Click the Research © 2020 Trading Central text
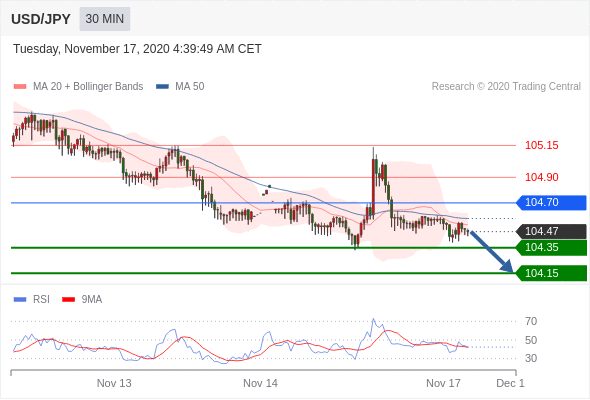The image size is (590, 400). [x=506, y=87]
